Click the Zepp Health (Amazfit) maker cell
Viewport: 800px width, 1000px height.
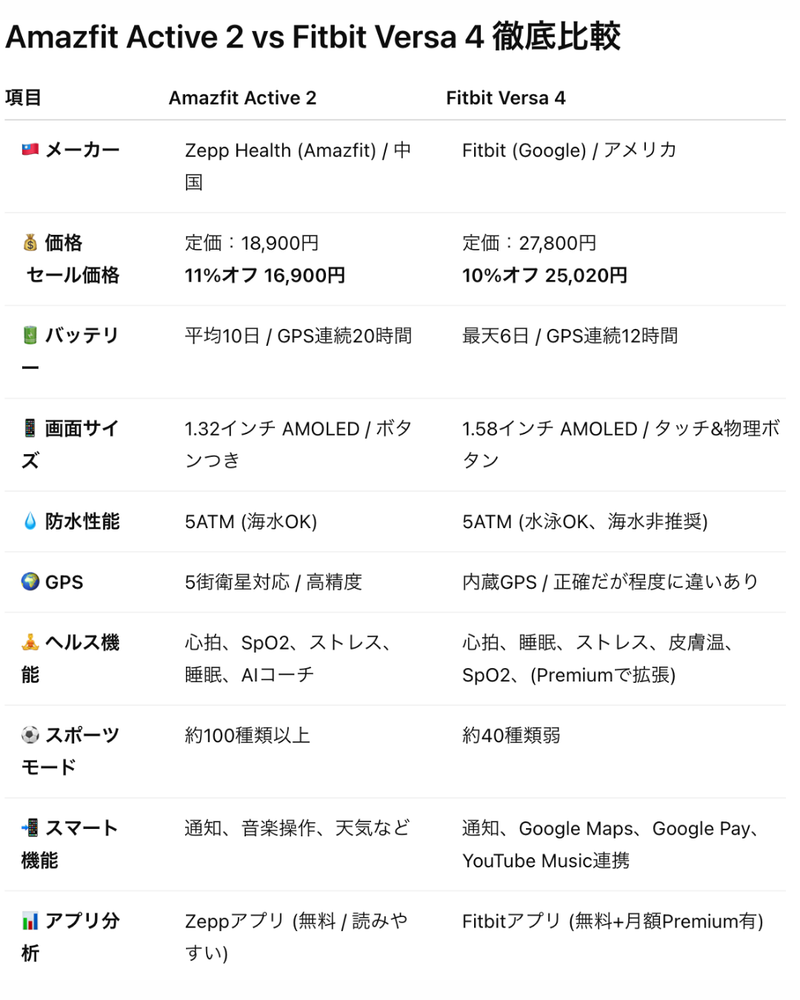pyautogui.click(x=297, y=151)
